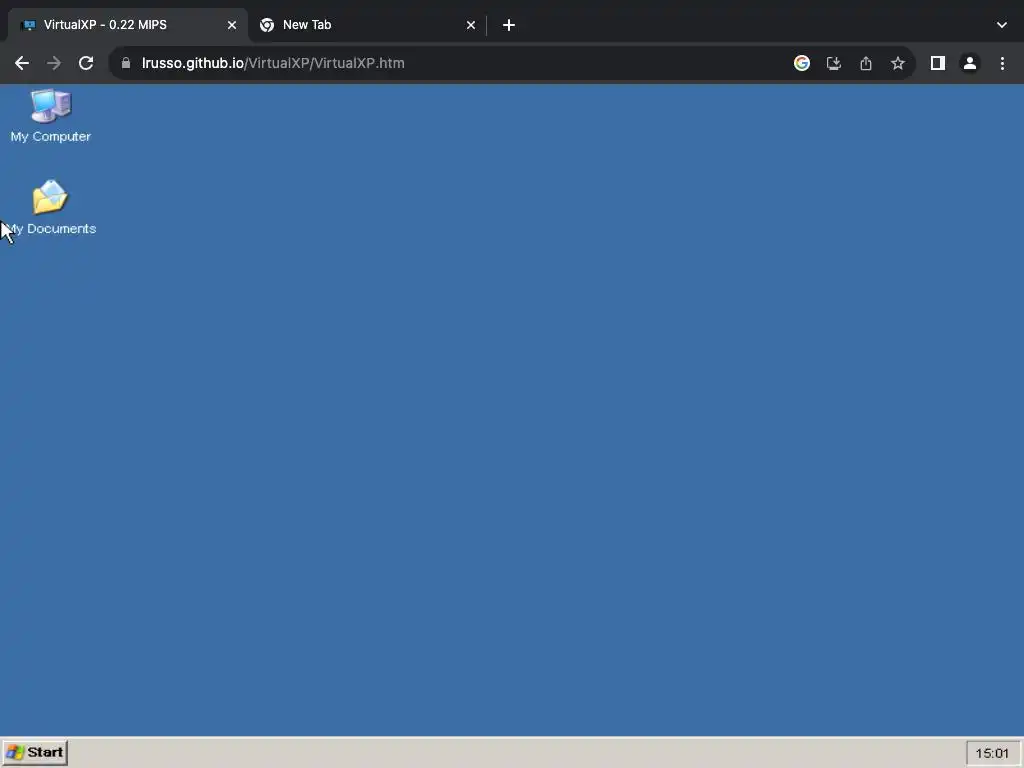
Task: Close the VirtualXP tab
Action: [x=232, y=25]
